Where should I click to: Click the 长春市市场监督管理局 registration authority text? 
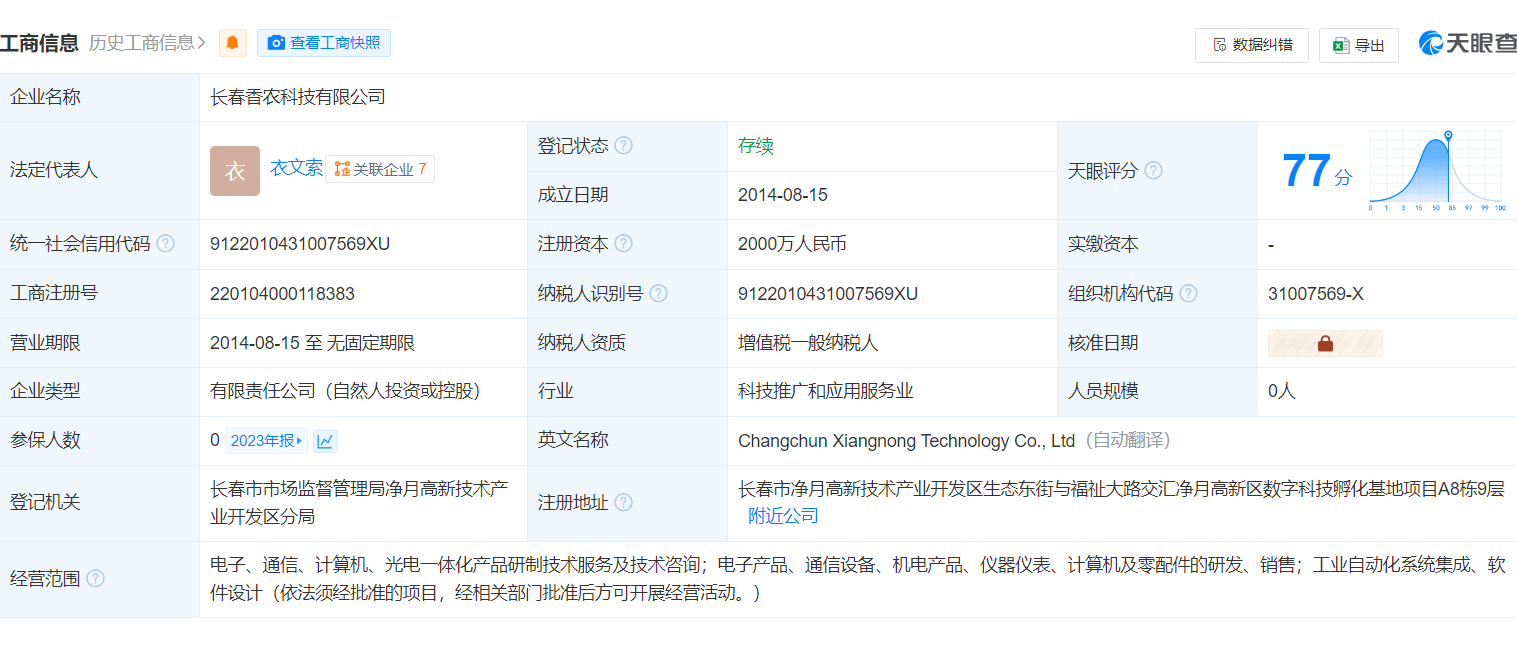point(359,502)
